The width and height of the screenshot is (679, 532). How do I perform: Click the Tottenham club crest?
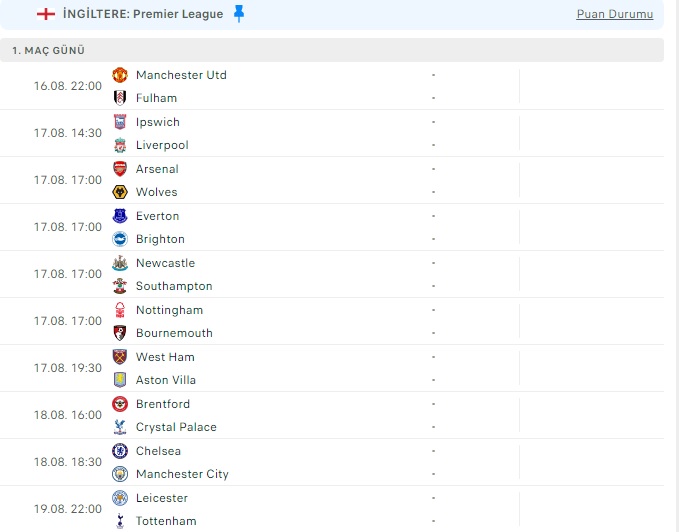[x=120, y=521]
